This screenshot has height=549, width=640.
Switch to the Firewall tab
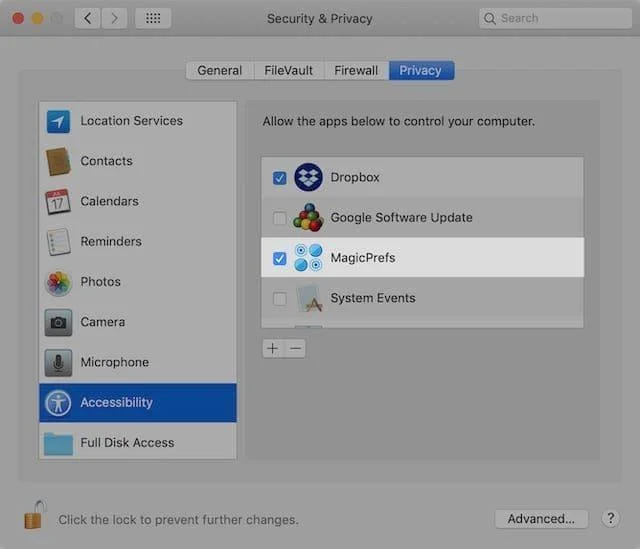click(356, 71)
